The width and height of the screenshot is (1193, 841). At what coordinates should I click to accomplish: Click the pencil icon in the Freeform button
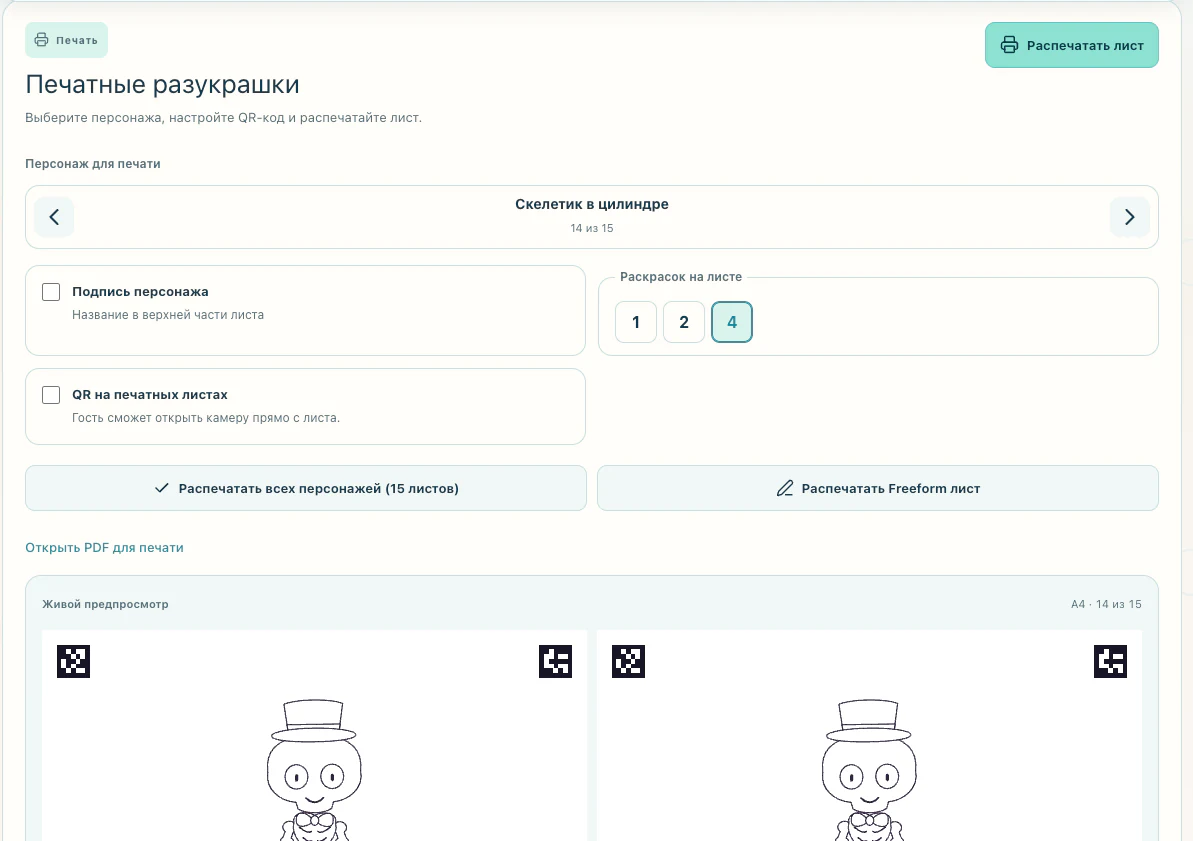click(784, 488)
